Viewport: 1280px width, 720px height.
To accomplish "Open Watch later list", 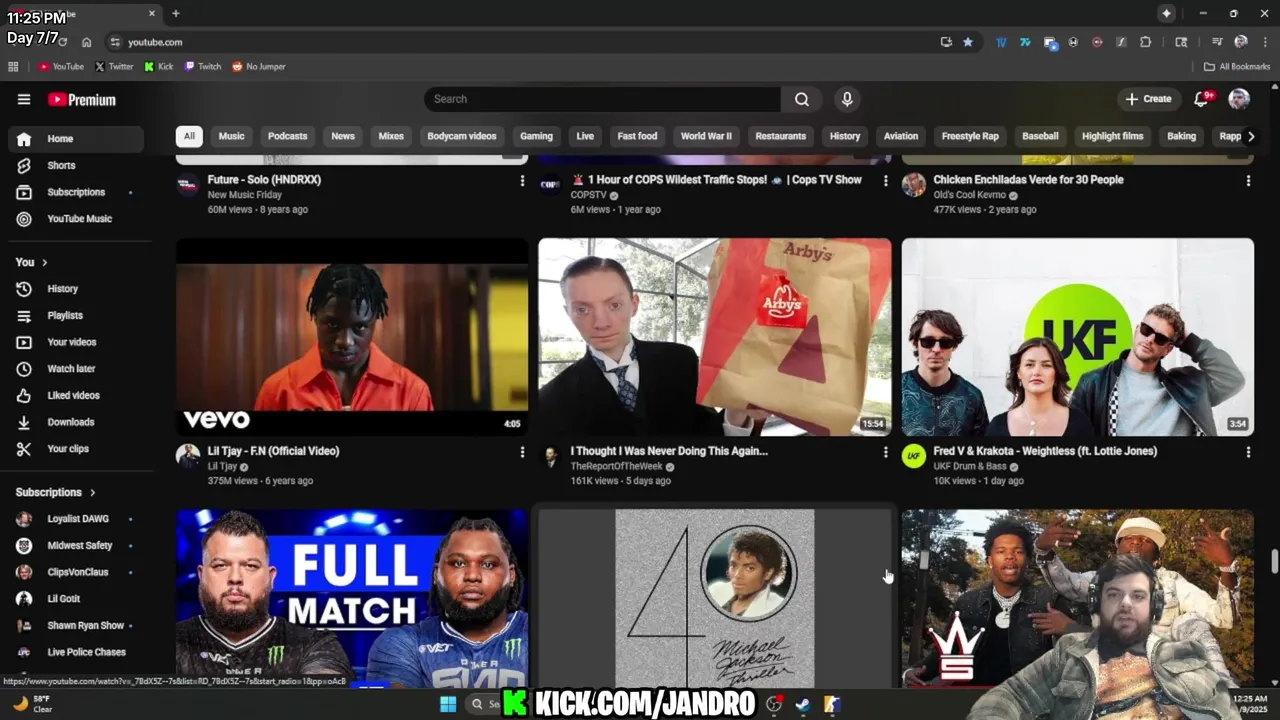I will (75, 369).
